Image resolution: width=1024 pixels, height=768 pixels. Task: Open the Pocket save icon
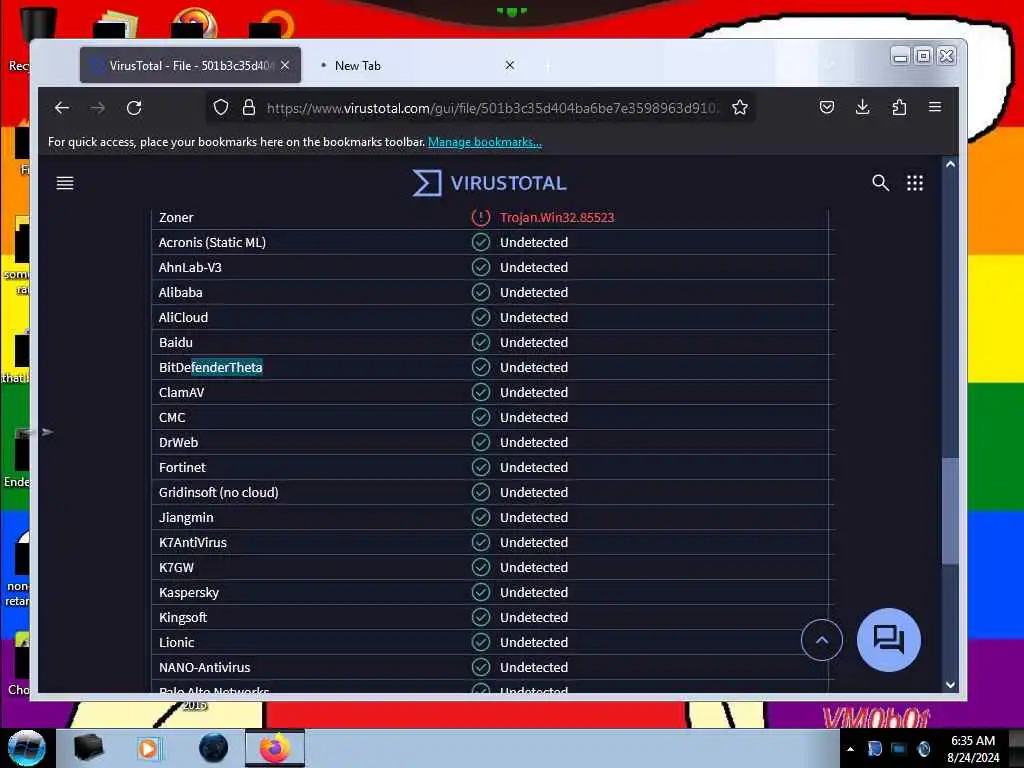[827, 107]
